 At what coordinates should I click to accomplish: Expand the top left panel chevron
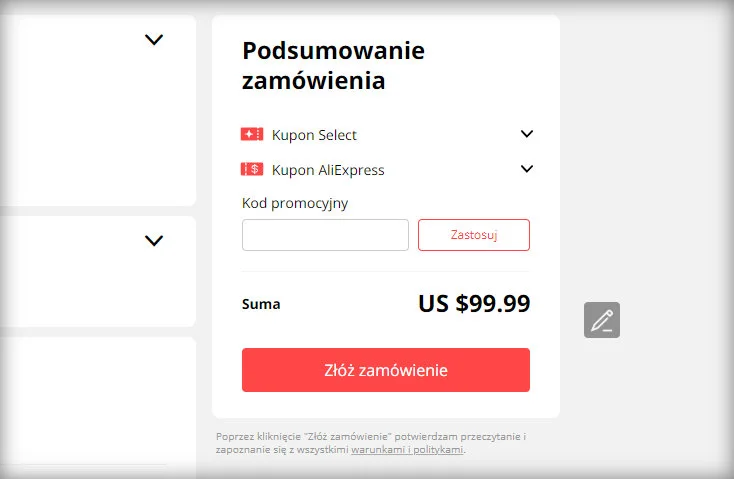point(154,40)
